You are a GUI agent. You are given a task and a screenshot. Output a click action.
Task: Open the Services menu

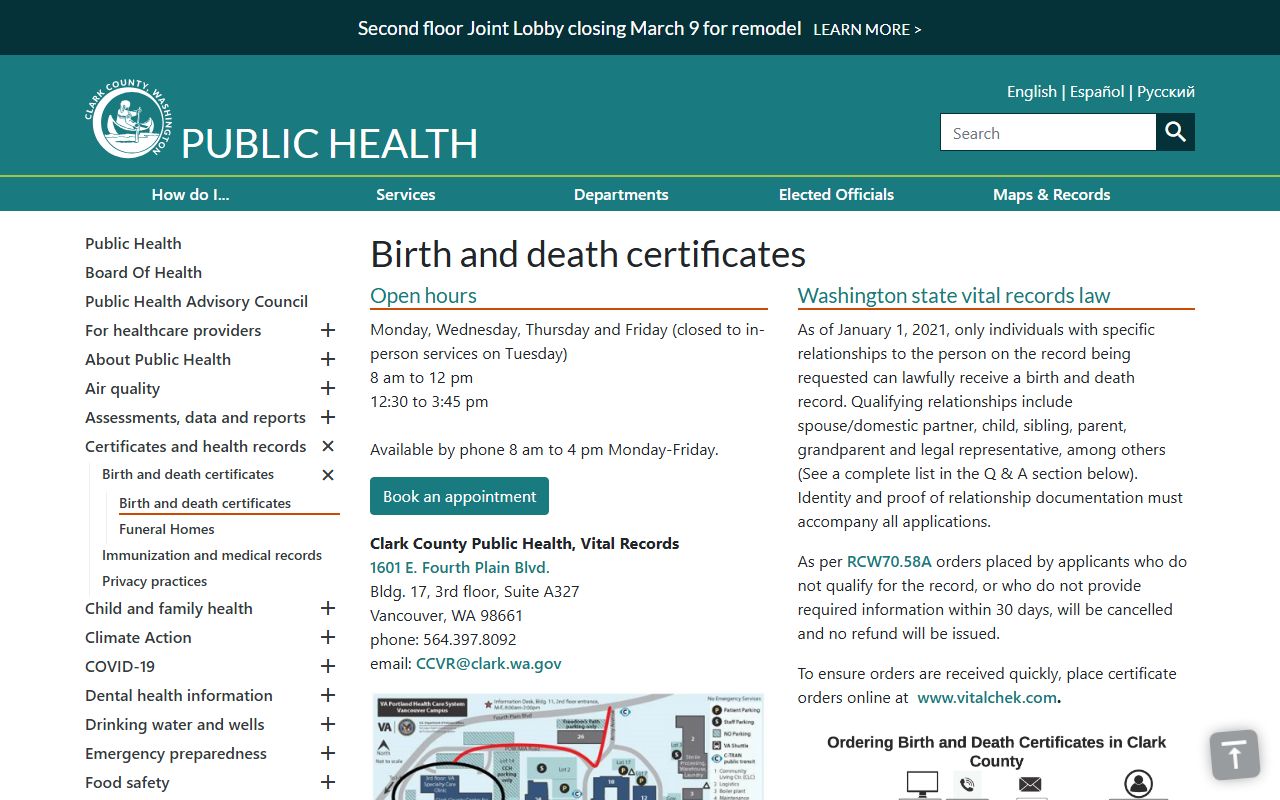point(405,194)
